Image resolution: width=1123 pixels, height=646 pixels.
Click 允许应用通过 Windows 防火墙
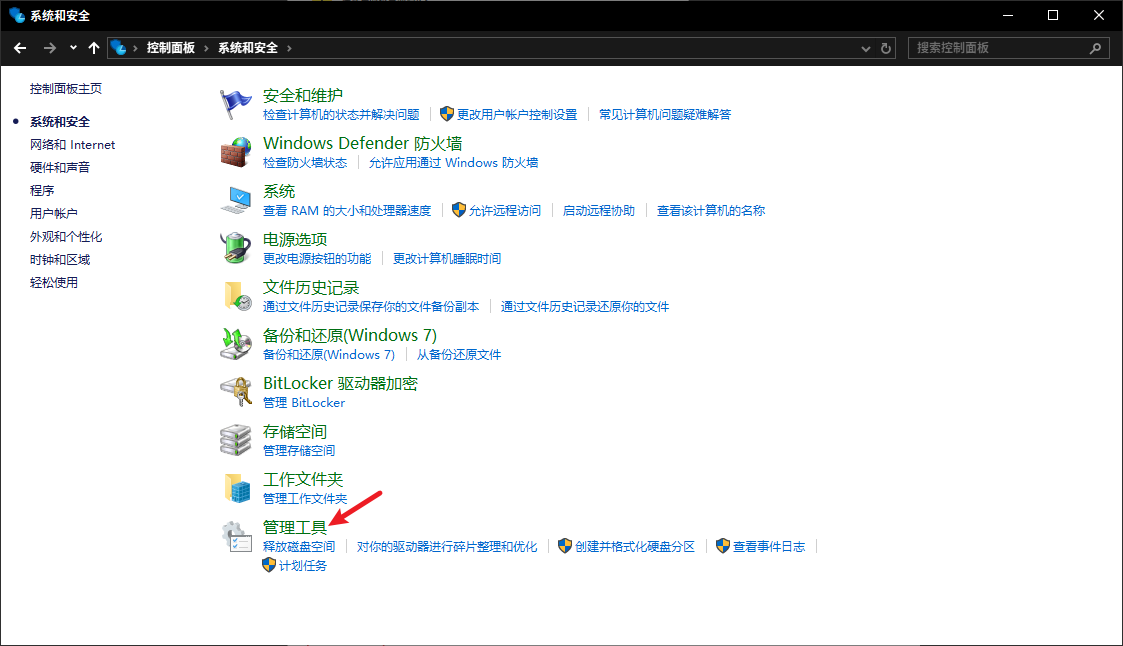(x=453, y=163)
